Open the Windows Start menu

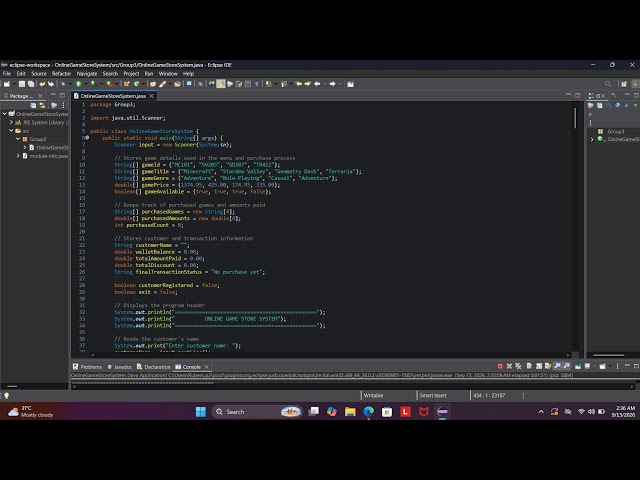coord(201,412)
